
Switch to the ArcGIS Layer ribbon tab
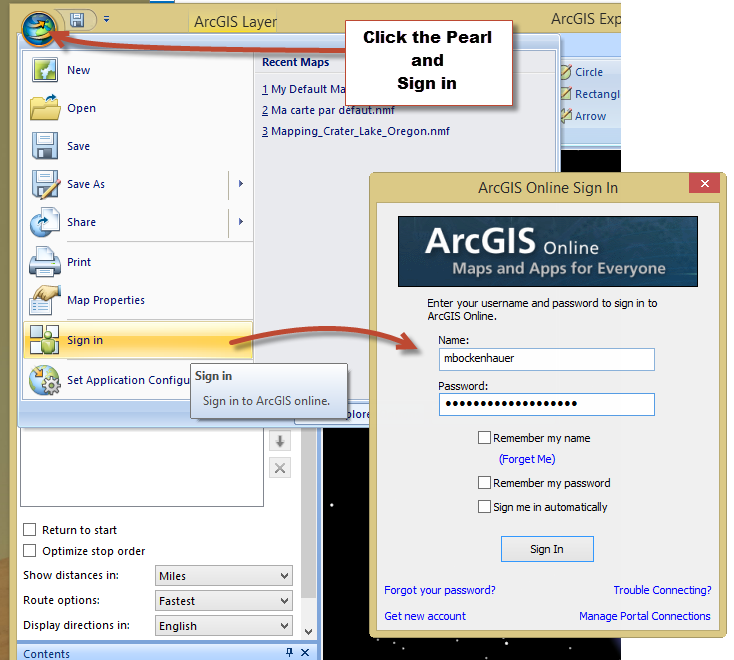tap(235, 22)
